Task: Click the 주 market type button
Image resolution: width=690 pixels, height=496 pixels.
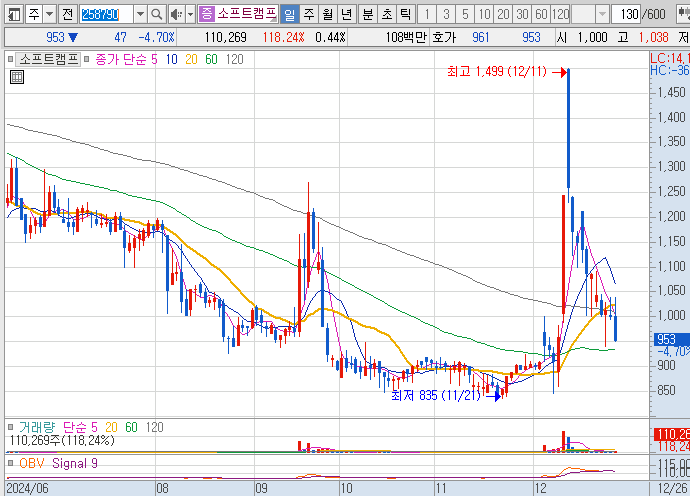Action: point(34,15)
